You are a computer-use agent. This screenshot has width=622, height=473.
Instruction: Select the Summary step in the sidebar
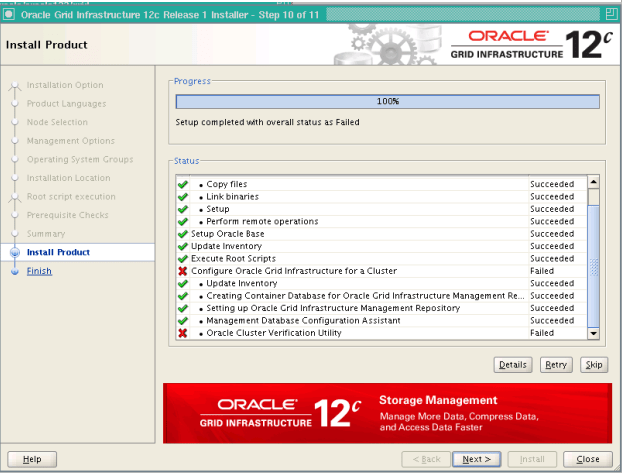point(46,234)
